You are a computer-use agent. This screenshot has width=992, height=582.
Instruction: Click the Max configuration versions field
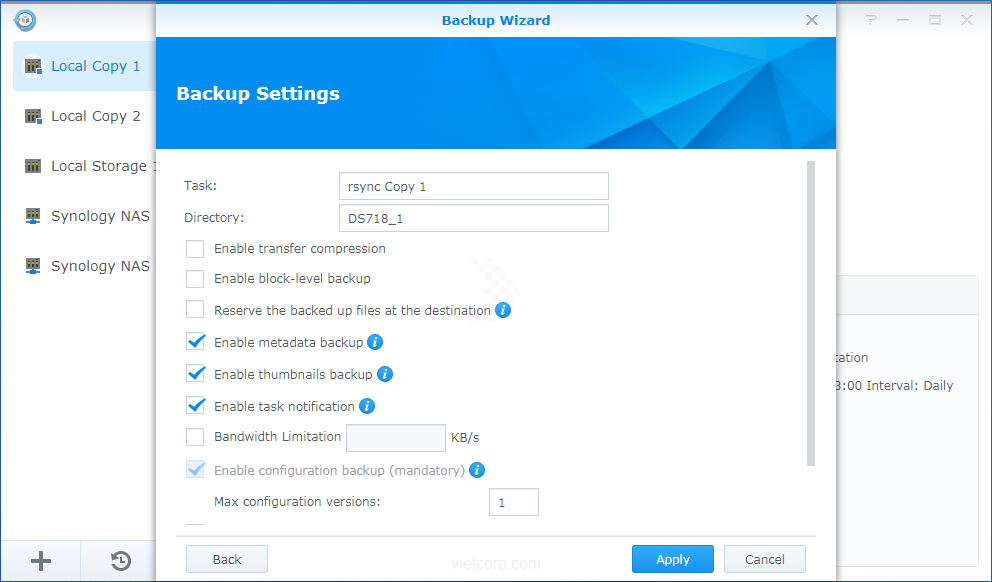(513, 502)
